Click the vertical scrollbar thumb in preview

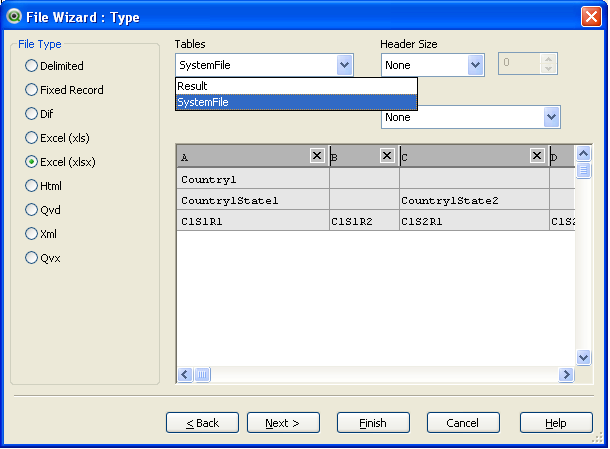coord(584,170)
